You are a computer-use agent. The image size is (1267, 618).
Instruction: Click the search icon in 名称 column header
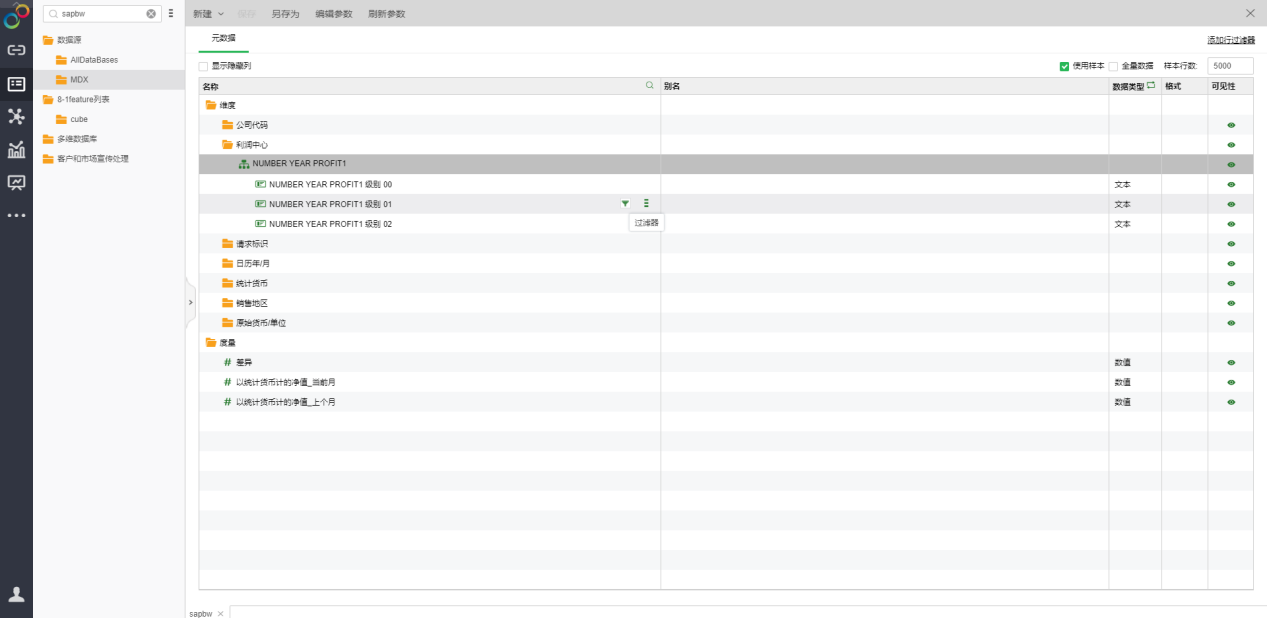coord(648,85)
